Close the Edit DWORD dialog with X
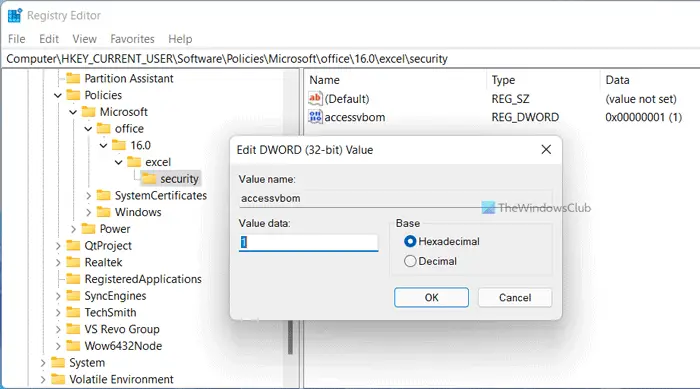This screenshot has width=700, height=389. coord(546,150)
